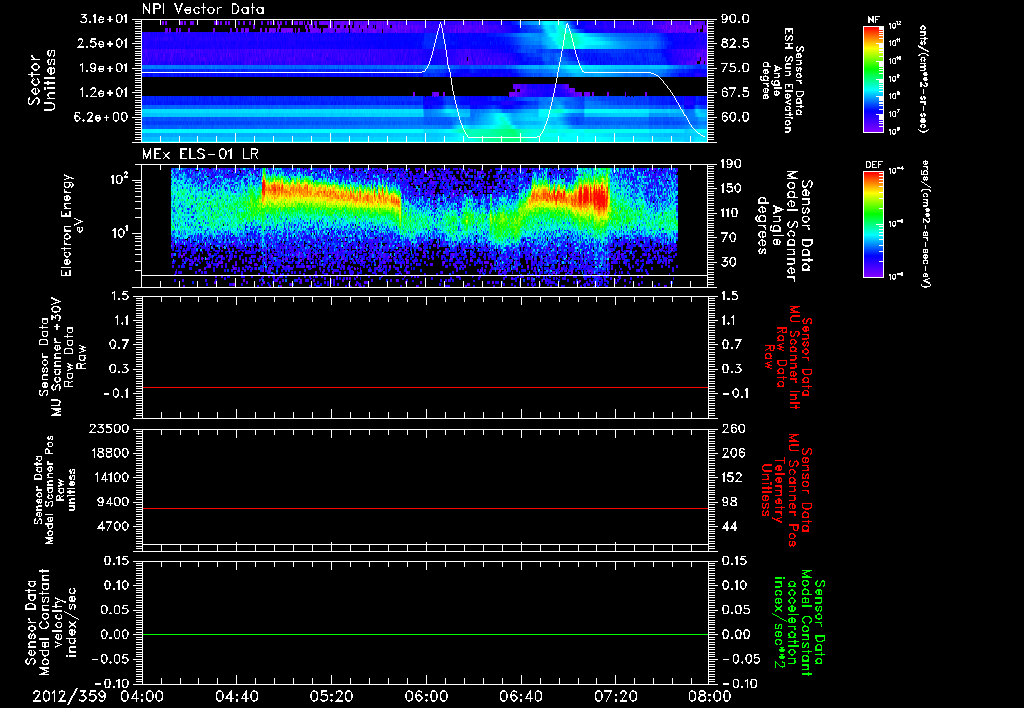Click the 04:00 time axis label
The height and width of the screenshot is (708, 1024).
pyautogui.click(x=141, y=695)
